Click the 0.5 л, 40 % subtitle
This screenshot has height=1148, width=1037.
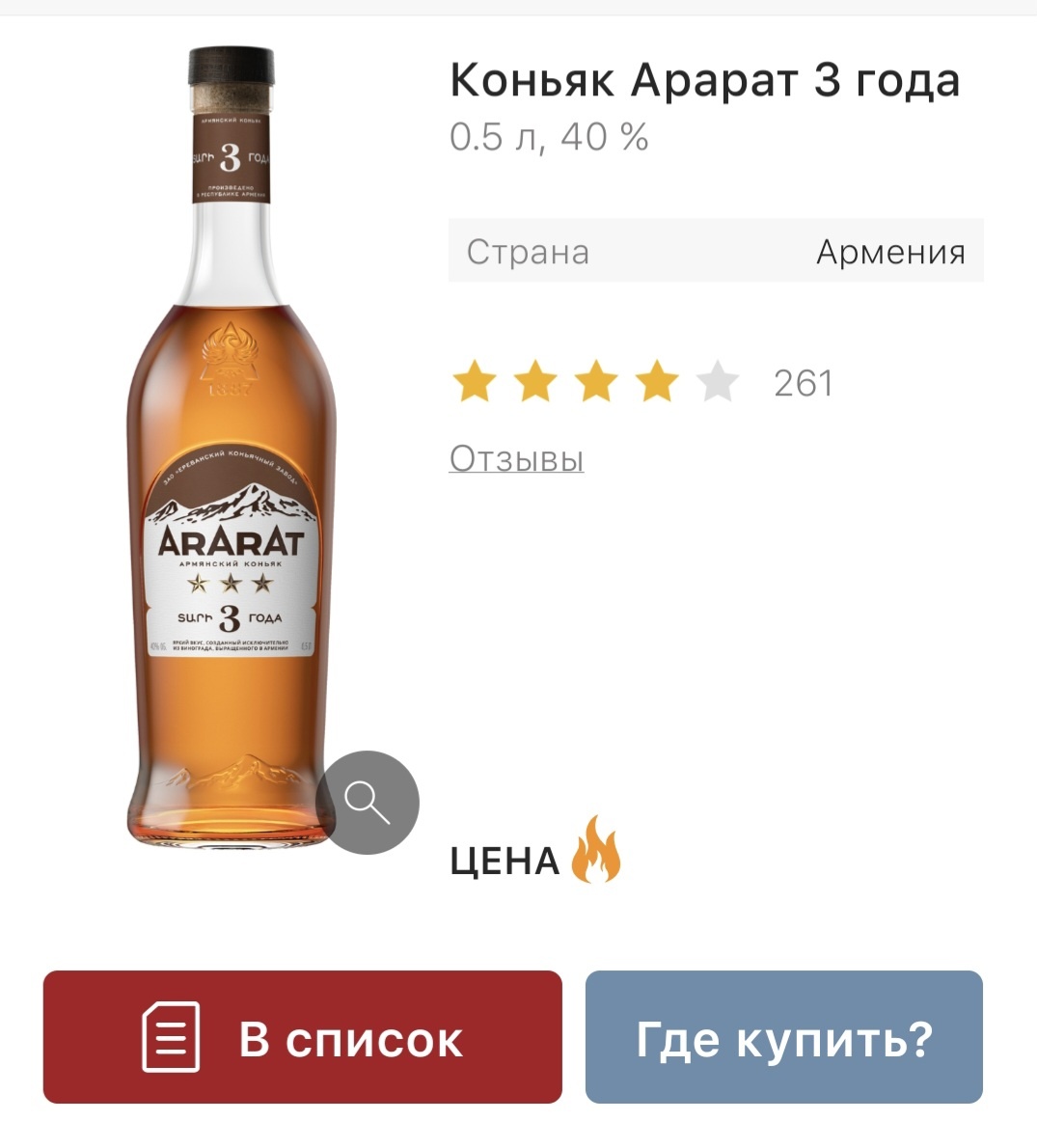[x=549, y=137]
